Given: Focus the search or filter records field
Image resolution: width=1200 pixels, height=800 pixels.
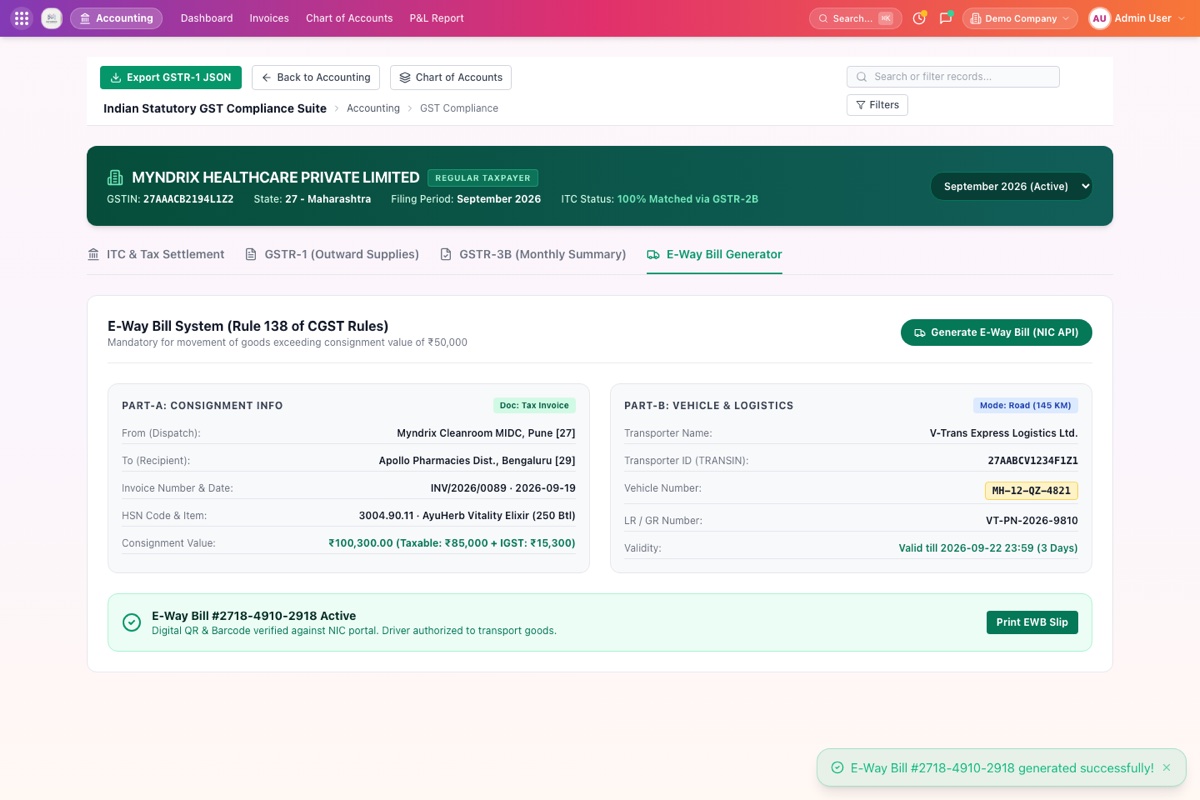Looking at the screenshot, I should [x=953, y=77].
